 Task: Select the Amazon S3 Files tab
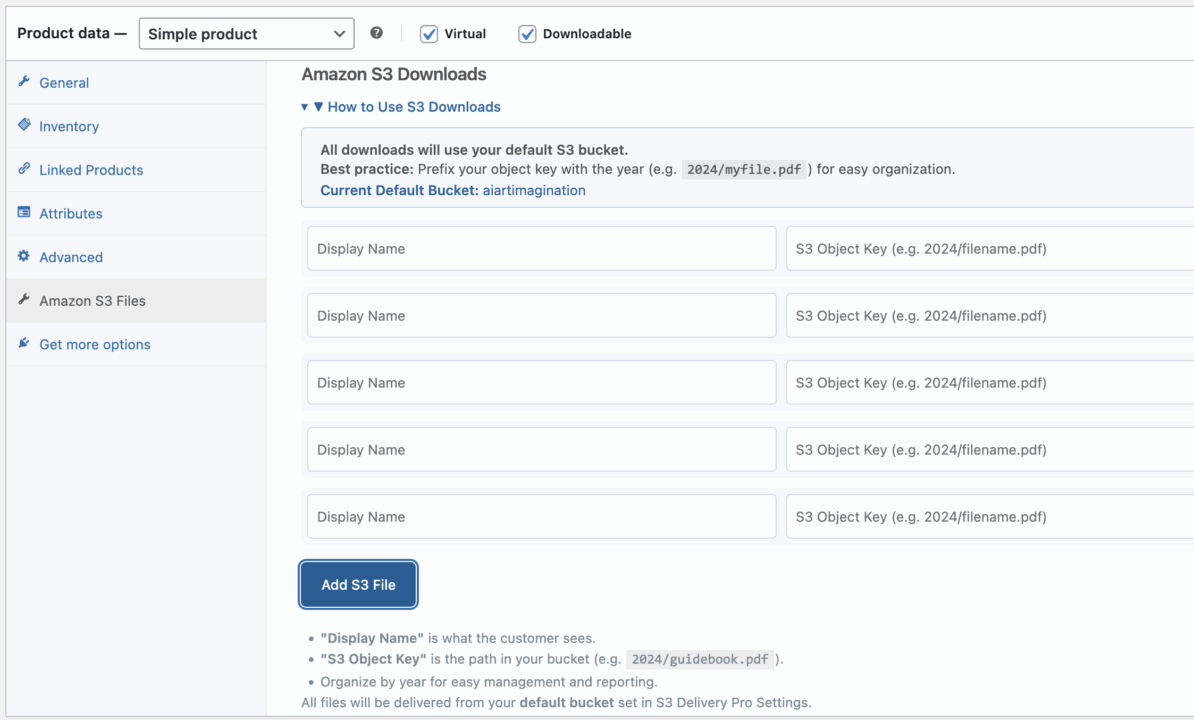click(92, 301)
